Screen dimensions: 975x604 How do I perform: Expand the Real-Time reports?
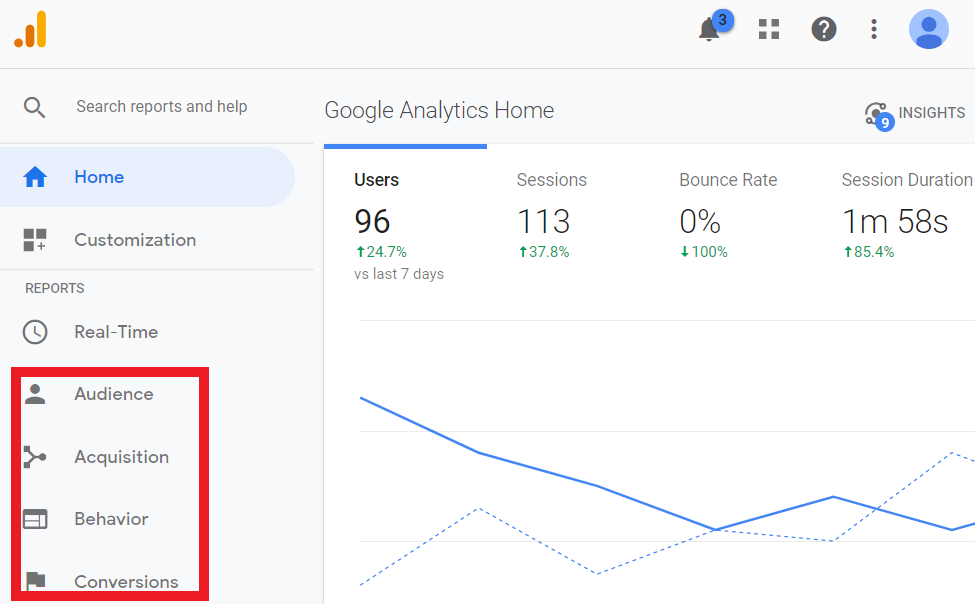(x=116, y=332)
